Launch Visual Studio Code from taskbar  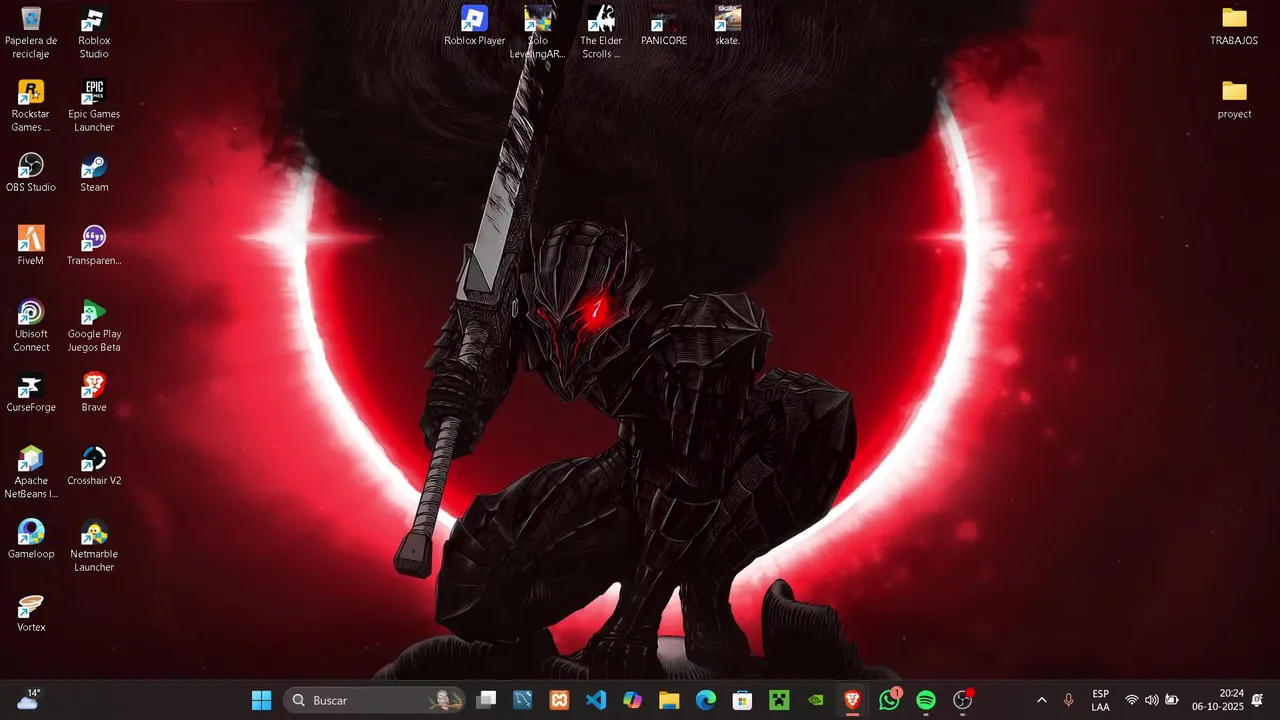[596, 700]
